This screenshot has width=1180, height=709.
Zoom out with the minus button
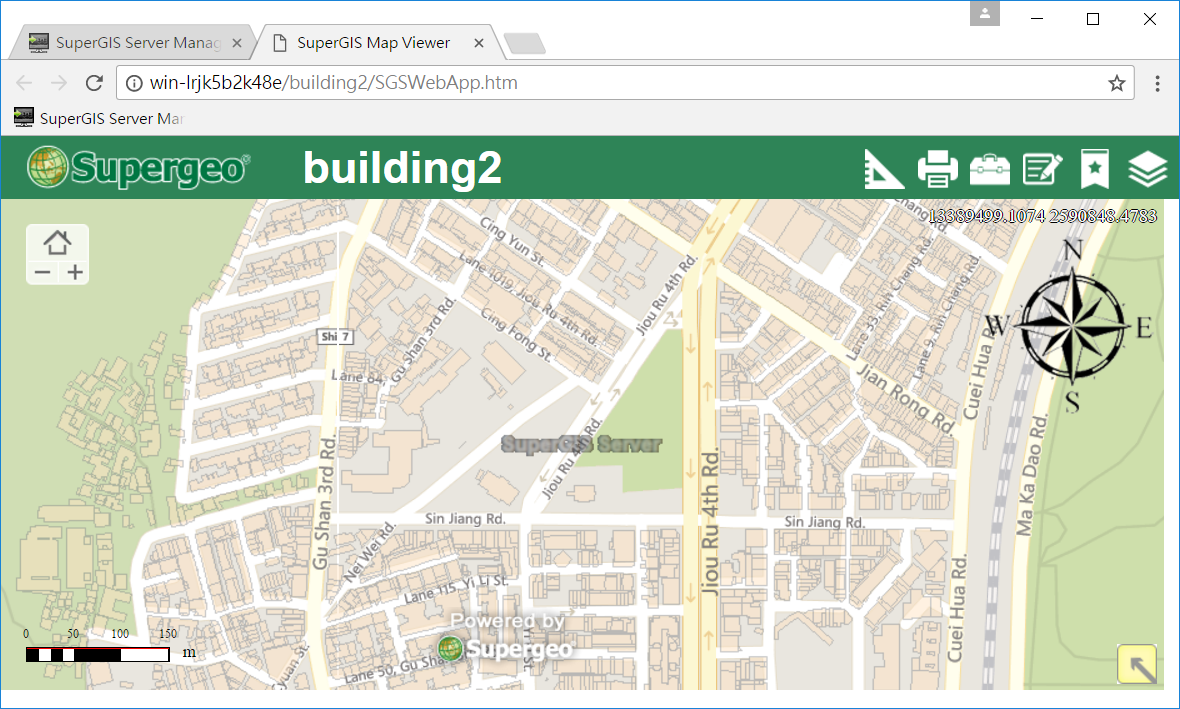(x=43, y=272)
